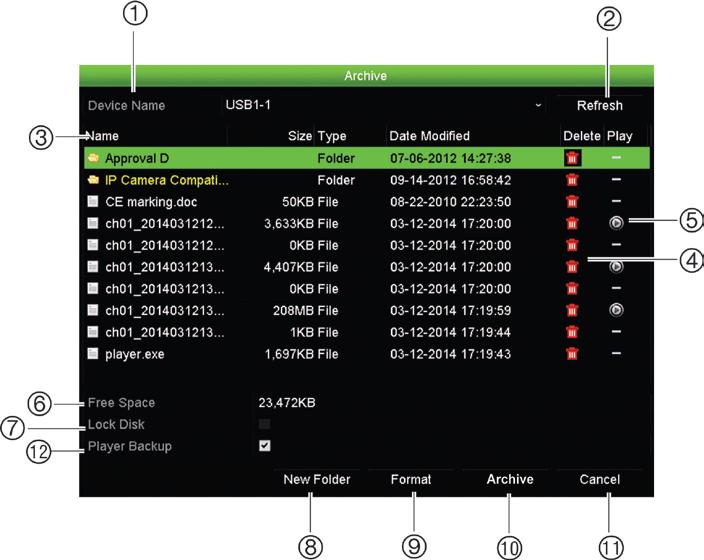Click trash icon on the 208MB file row
The image size is (704, 560).
(x=572, y=310)
